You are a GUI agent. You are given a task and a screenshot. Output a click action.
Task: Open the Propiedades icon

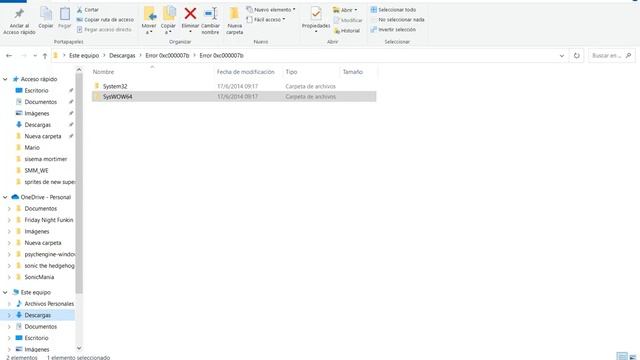(x=316, y=13)
